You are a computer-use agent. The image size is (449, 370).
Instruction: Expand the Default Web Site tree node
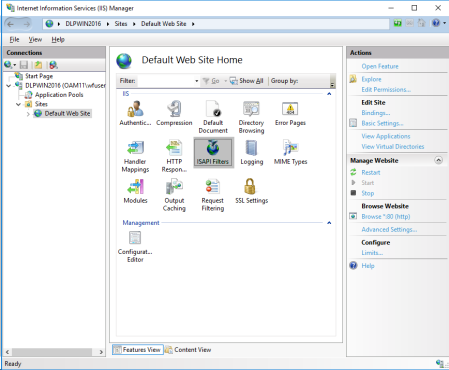(28, 114)
